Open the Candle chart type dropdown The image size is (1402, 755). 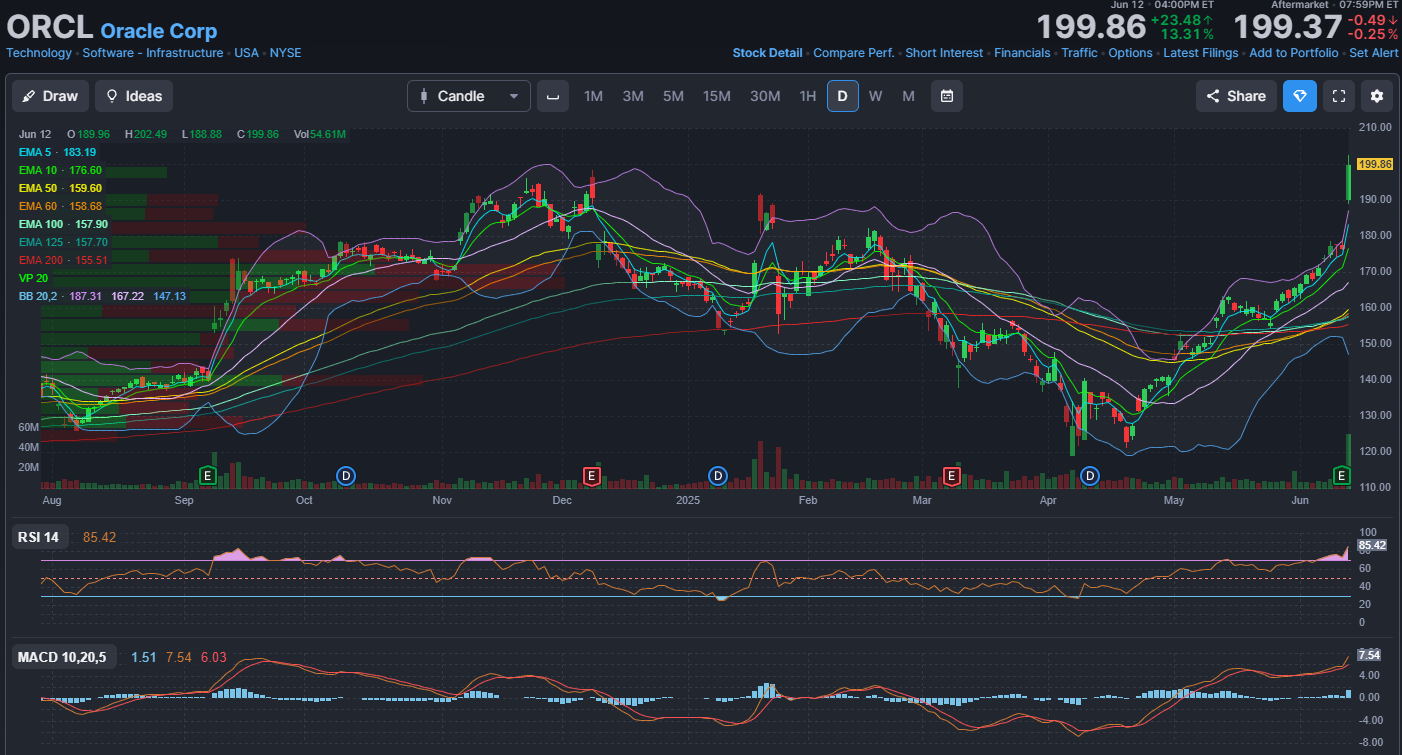(x=469, y=96)
